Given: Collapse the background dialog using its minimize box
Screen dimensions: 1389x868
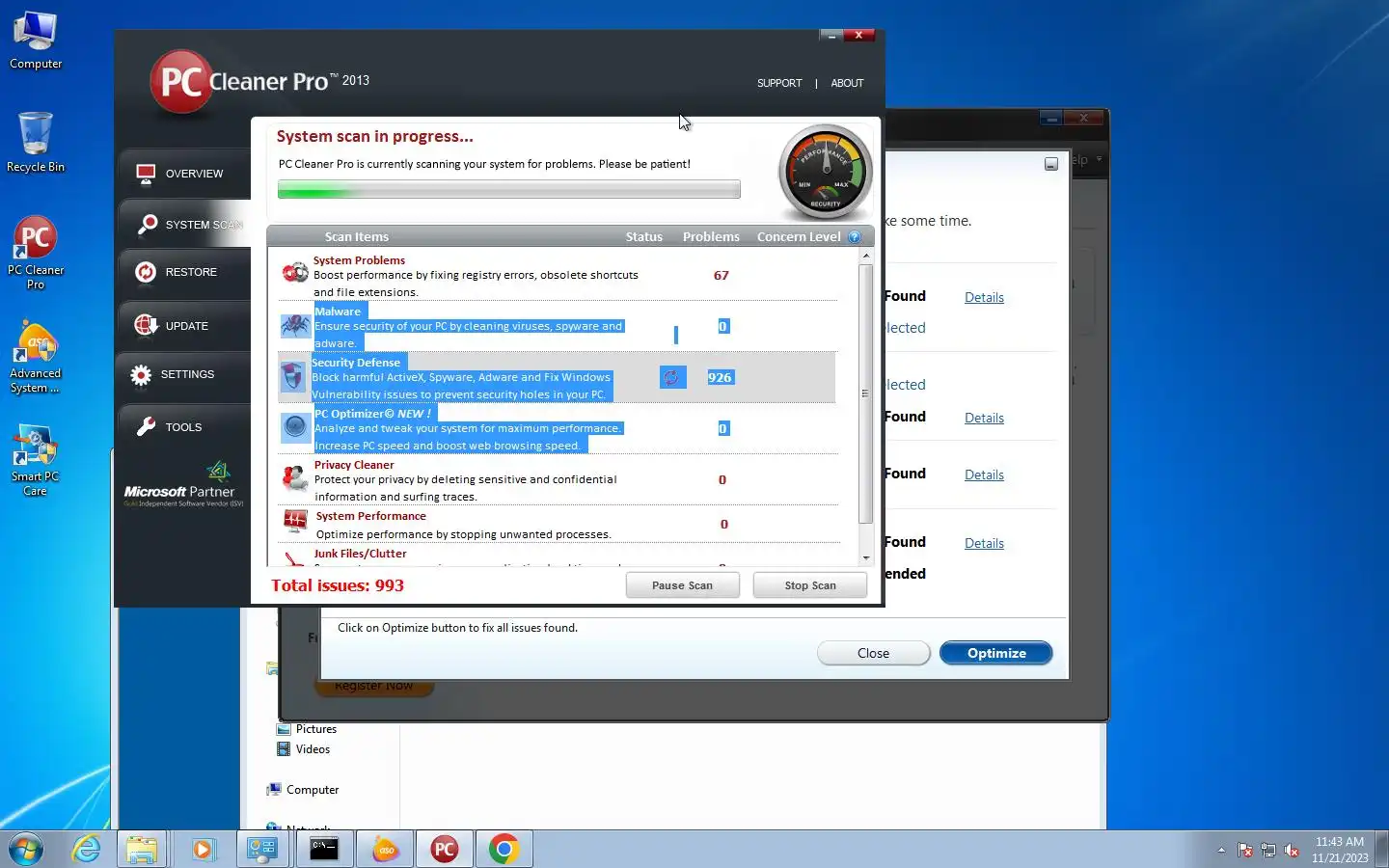Looking at the screenshot, I should tap(1051, 164).
